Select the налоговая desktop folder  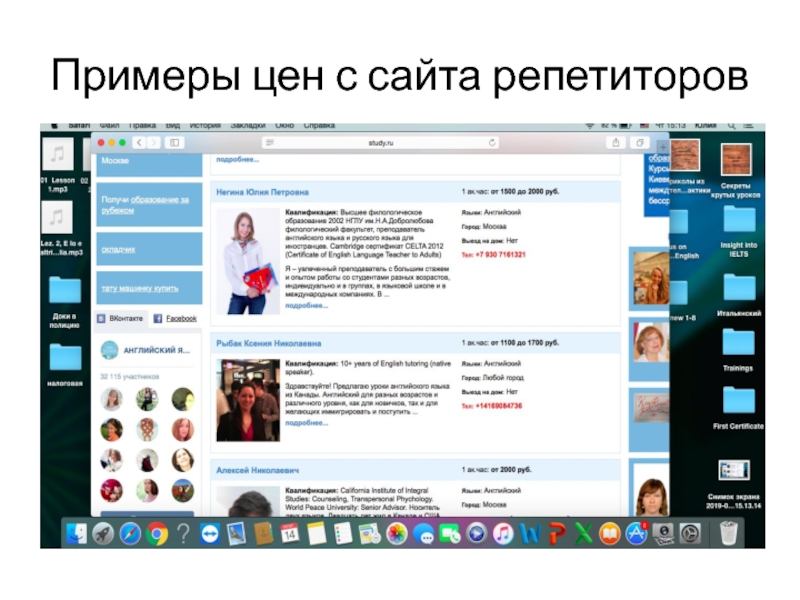coord(65,364)
